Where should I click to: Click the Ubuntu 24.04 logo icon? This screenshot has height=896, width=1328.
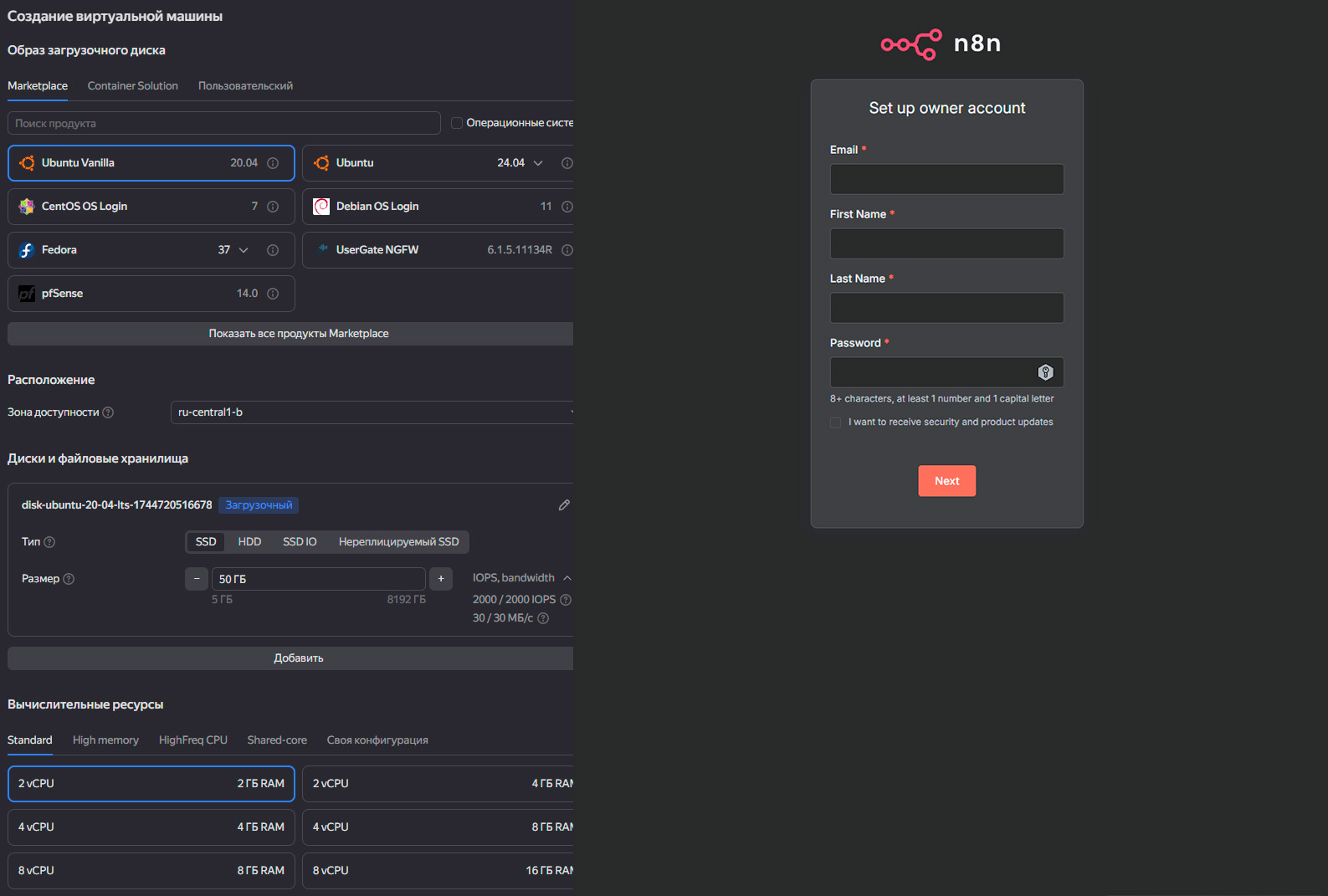point(321,163)
